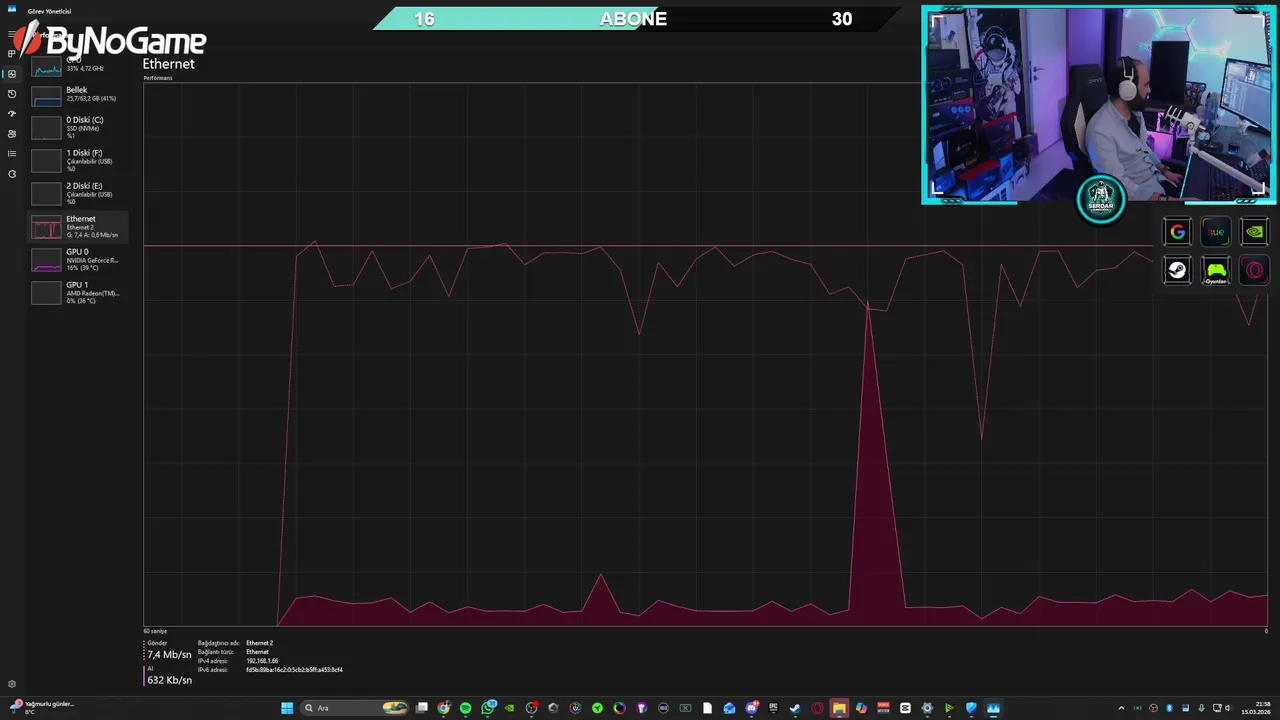
Task: Expand the hidden system tray icons chevron
Action: (1121, 708)
